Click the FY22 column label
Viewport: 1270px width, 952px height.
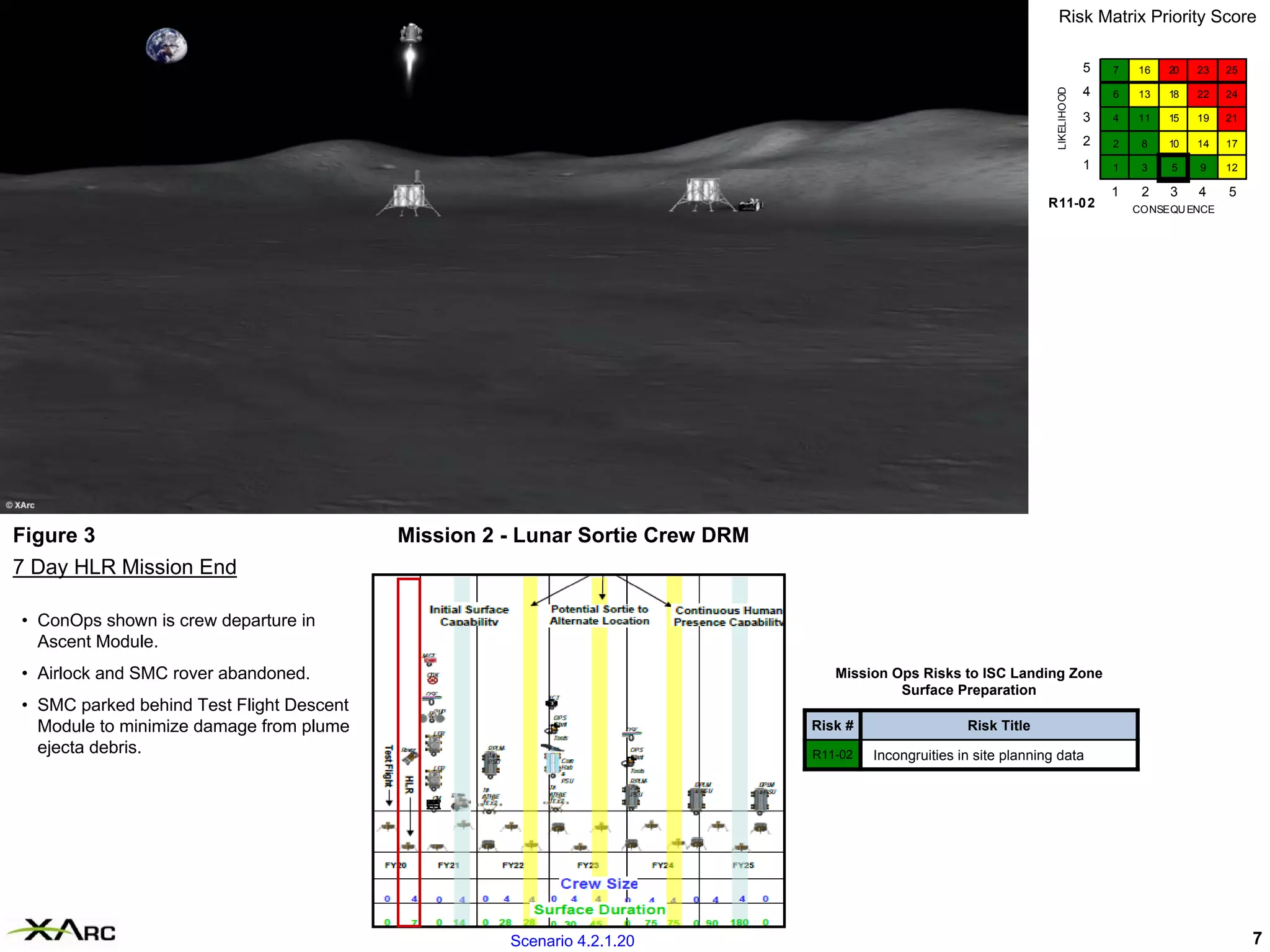(513, 865)
